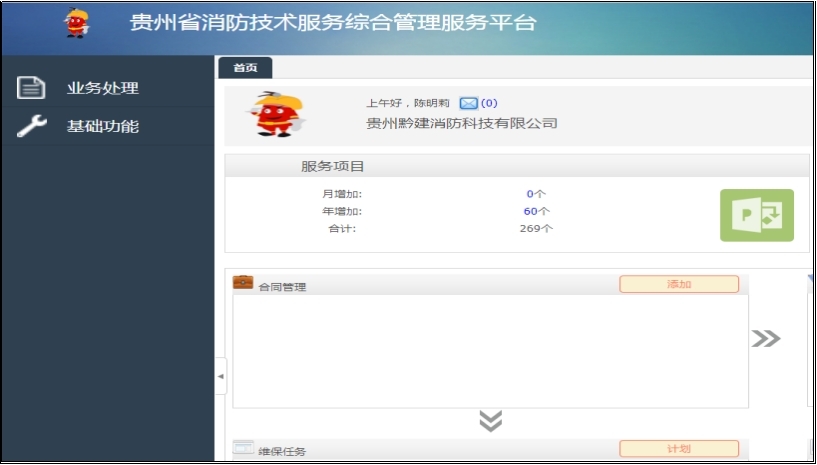Click the 月增加 0 count link
Screen dimensions: 817x465
click(x=530, y=194)
